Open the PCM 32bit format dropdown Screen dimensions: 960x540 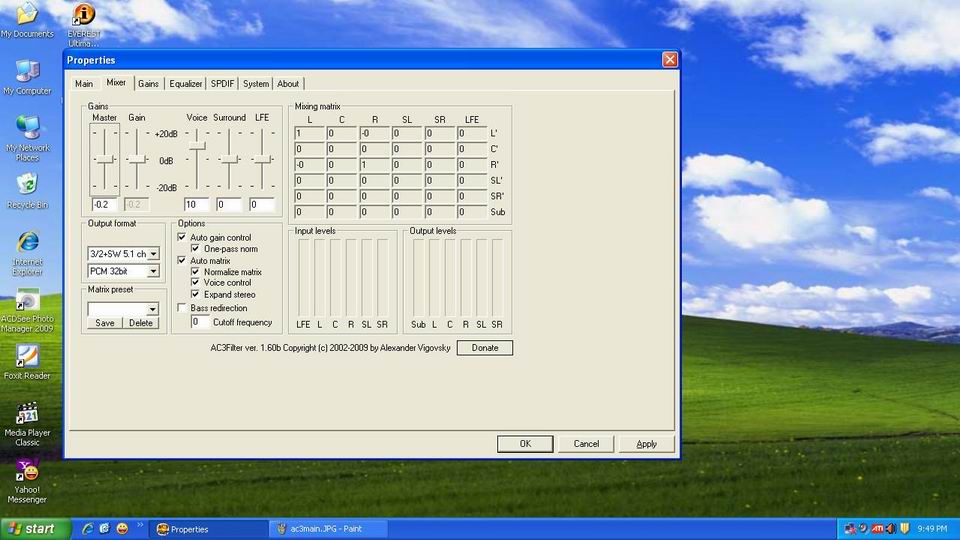(x=153, y=271)
